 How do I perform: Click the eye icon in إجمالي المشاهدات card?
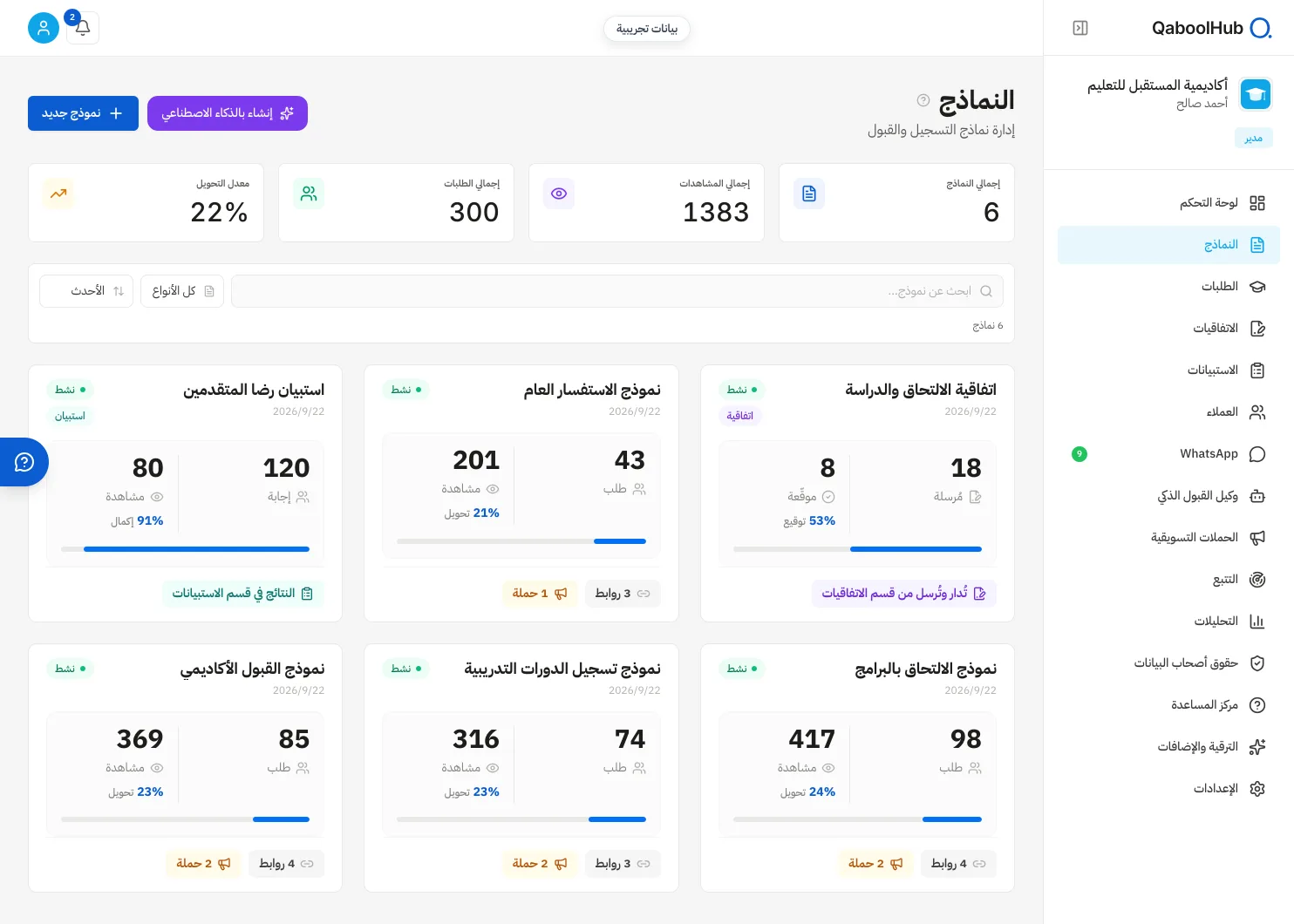coord(559,194)
